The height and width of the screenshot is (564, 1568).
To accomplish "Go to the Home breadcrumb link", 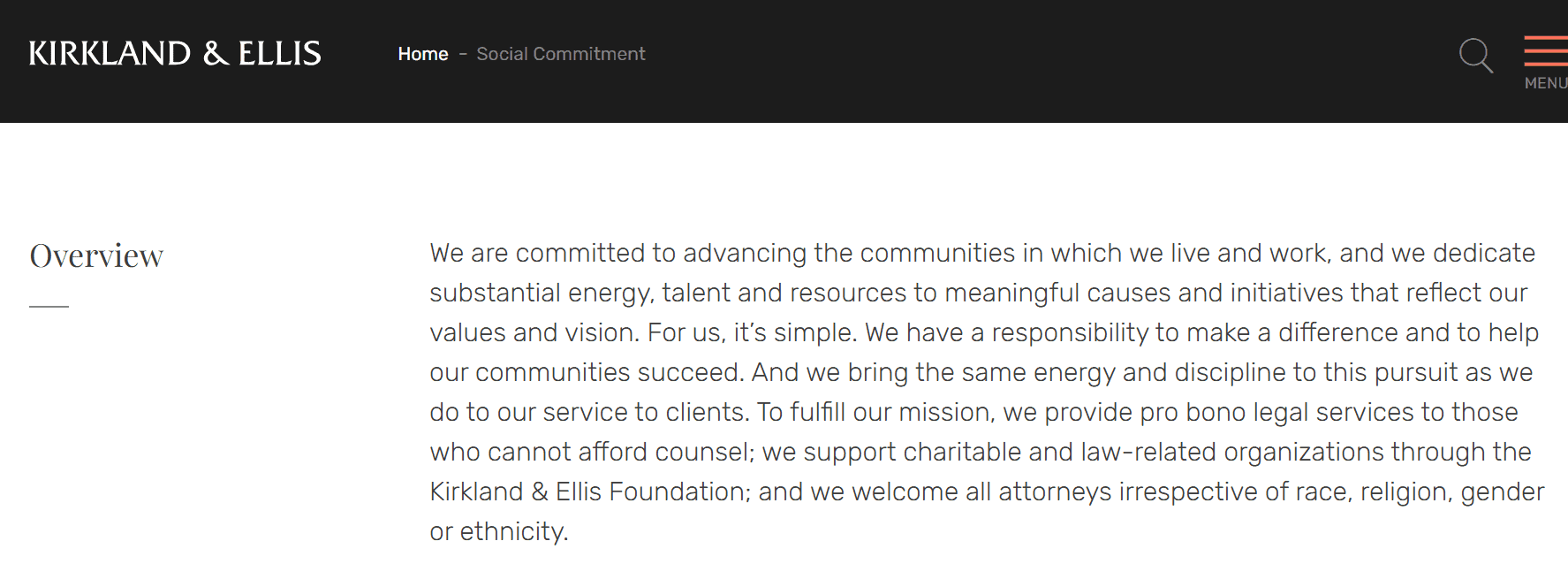I will [x=423, y=54].
